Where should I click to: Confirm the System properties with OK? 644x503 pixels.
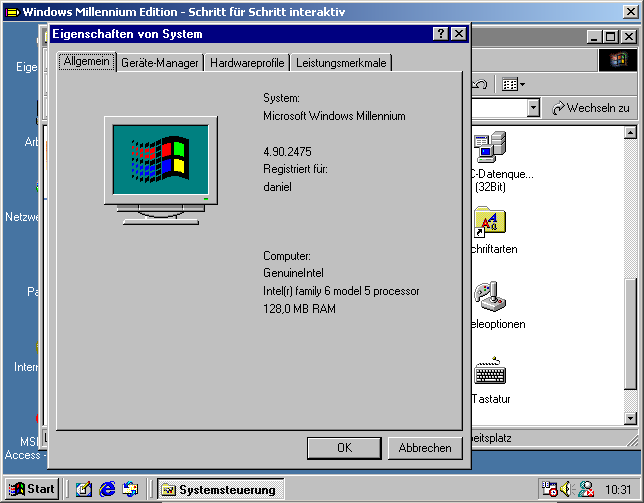click(344, 448)
